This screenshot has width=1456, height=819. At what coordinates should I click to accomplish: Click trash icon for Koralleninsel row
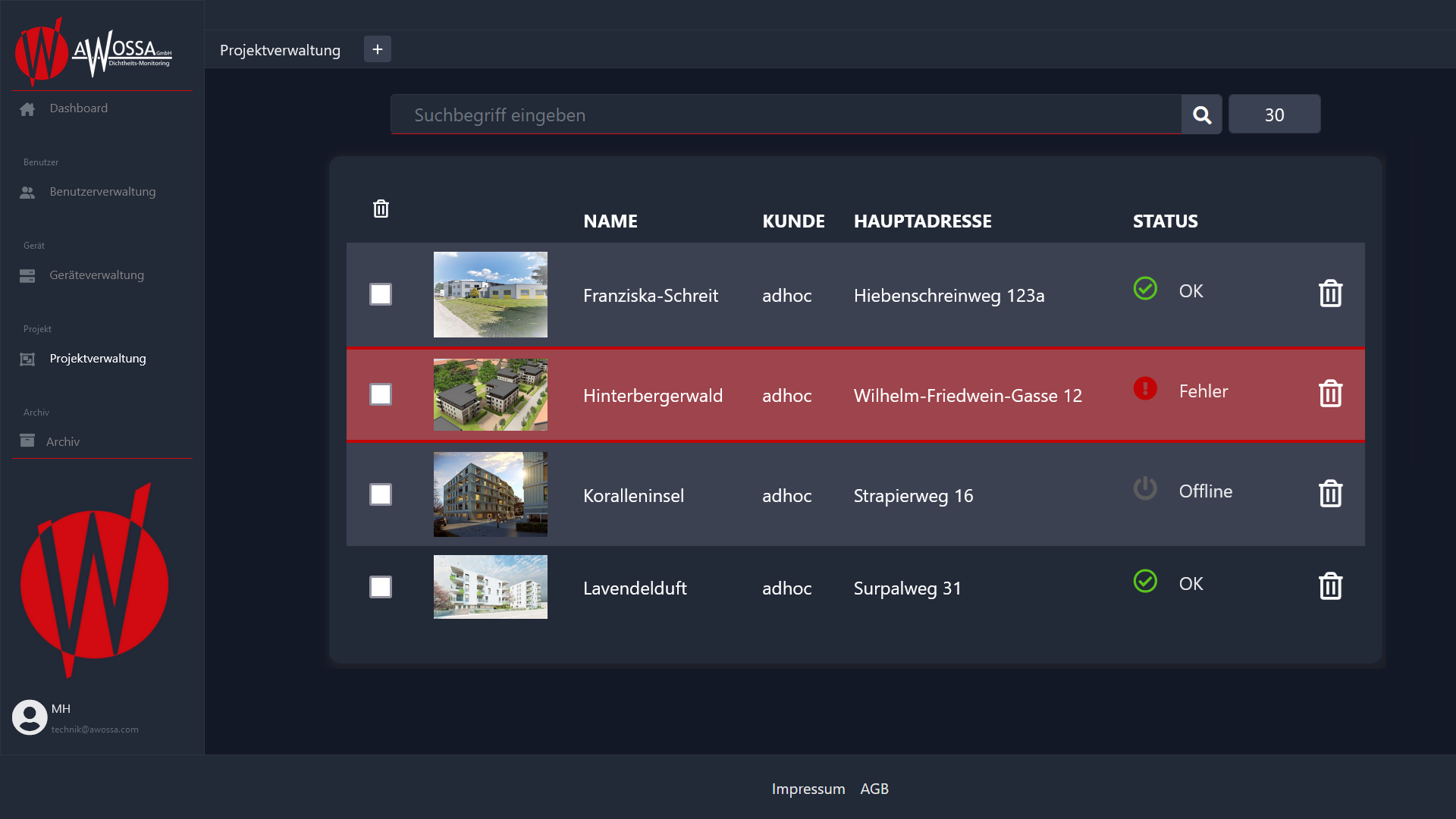(x=1330, y=494)
